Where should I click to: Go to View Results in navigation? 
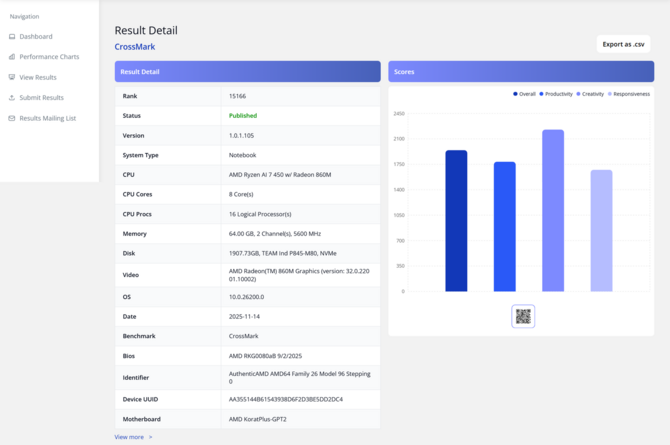point(38,77)
